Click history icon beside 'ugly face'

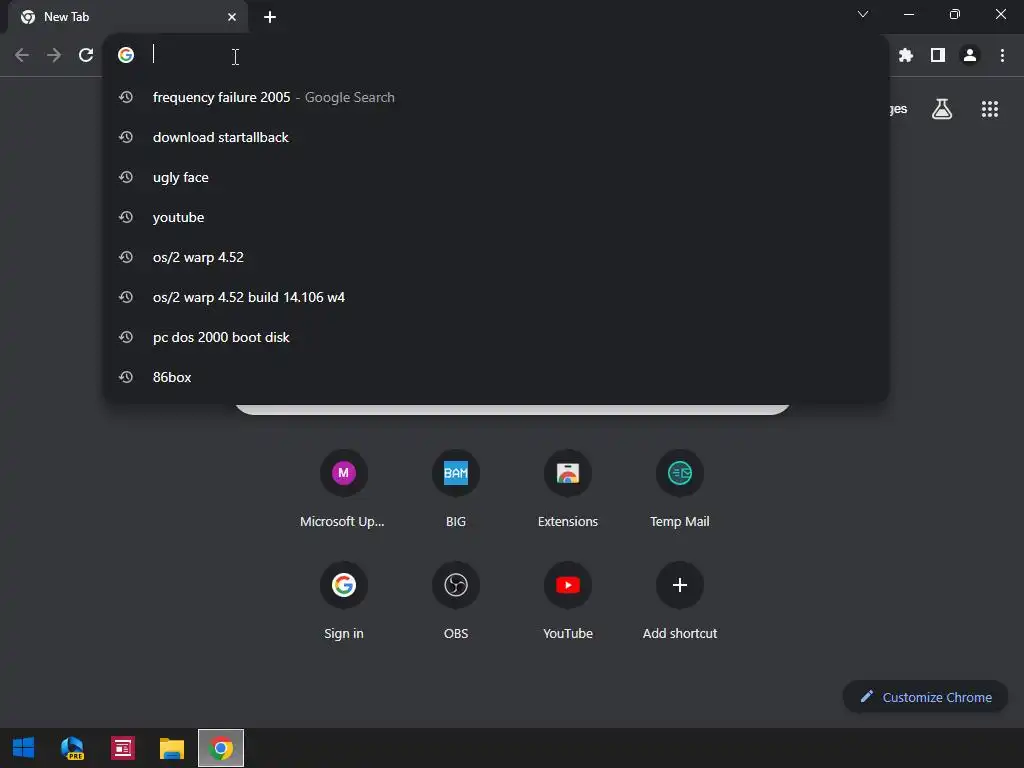coord(126,177)
